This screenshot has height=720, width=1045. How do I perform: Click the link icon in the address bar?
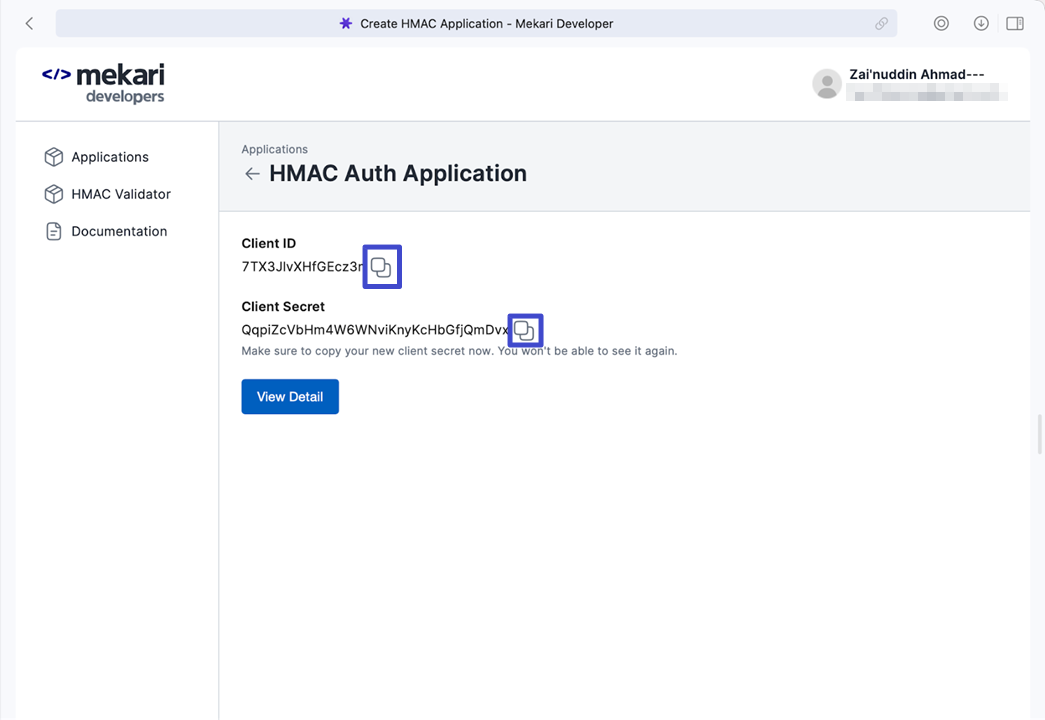pos(881,24)
